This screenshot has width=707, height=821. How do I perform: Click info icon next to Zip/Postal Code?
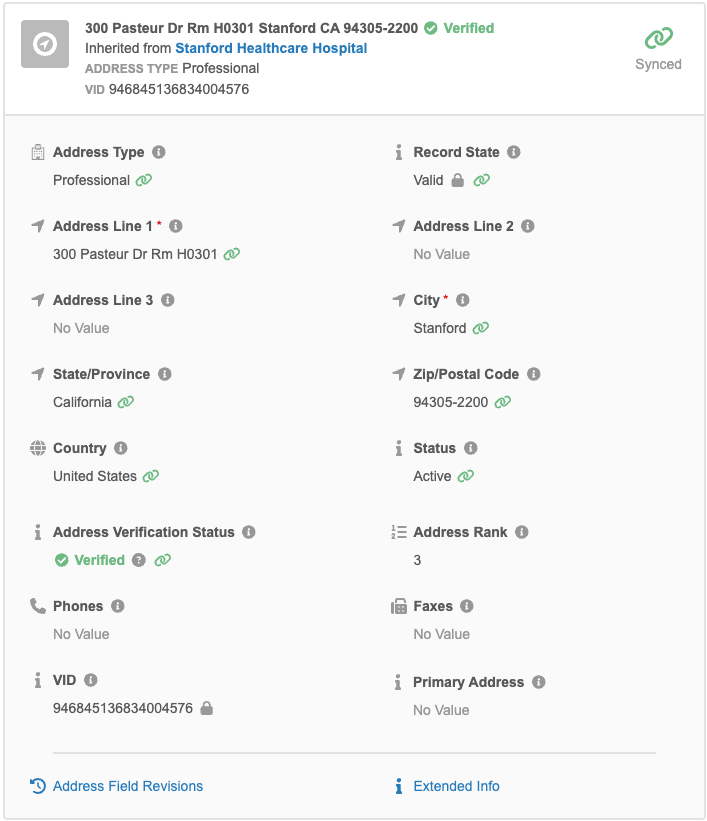click(x=534, y=374)
